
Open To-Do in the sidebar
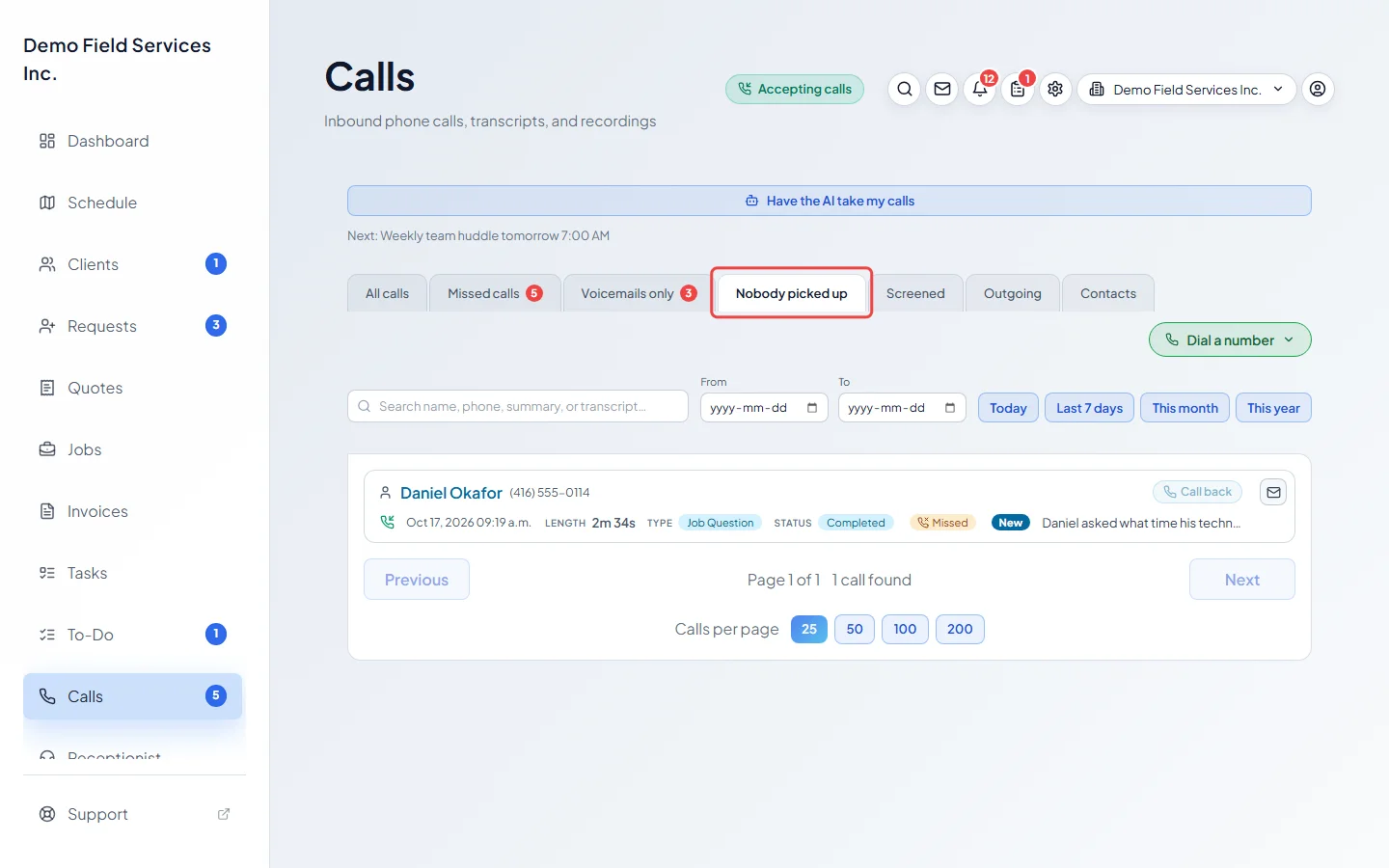[132, 635]
